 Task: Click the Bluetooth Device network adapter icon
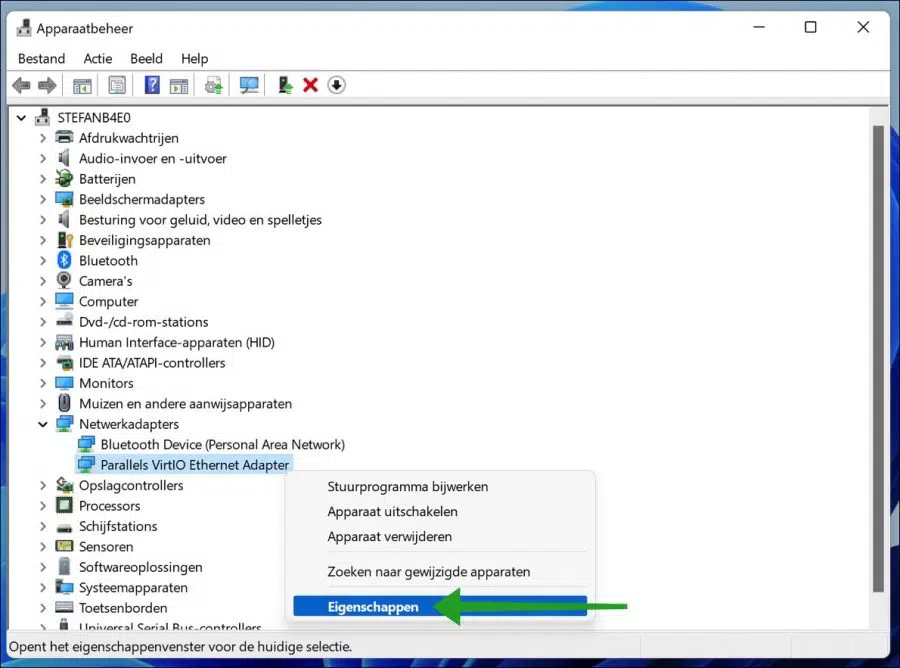pyautogui.click(x=86, y=444)
